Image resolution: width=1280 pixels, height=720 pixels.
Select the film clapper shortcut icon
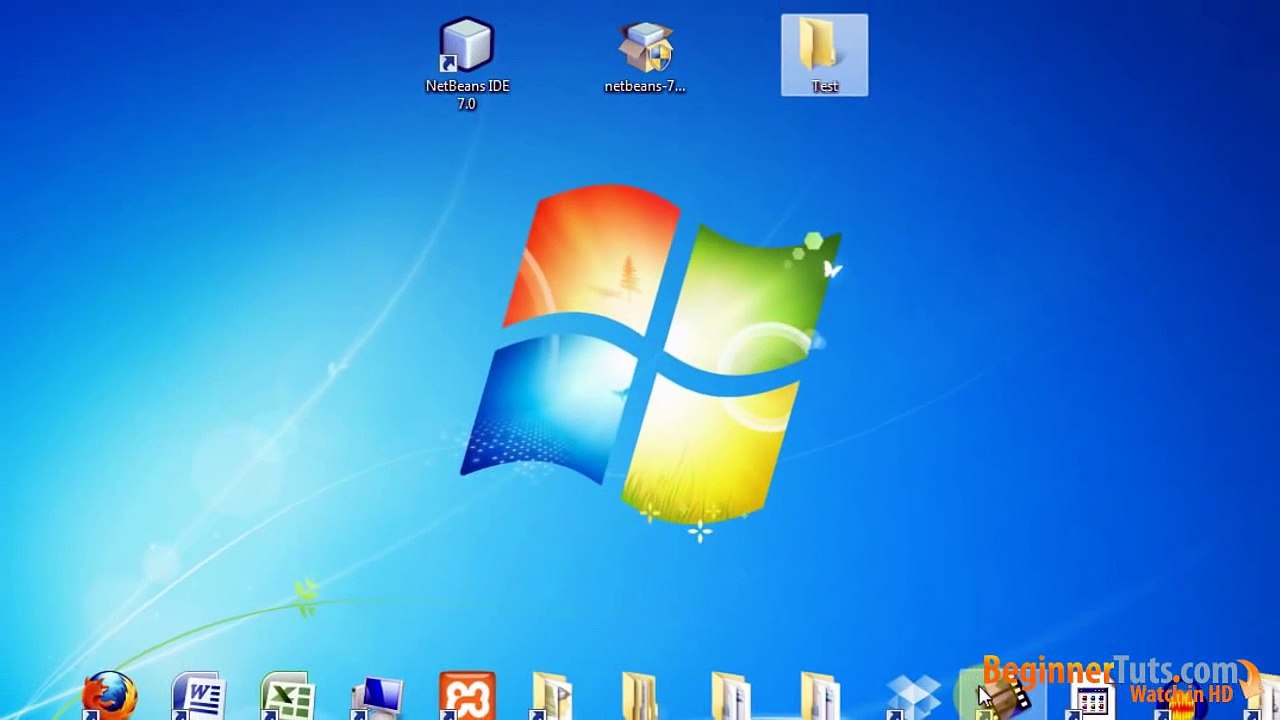coord(1003,695)
